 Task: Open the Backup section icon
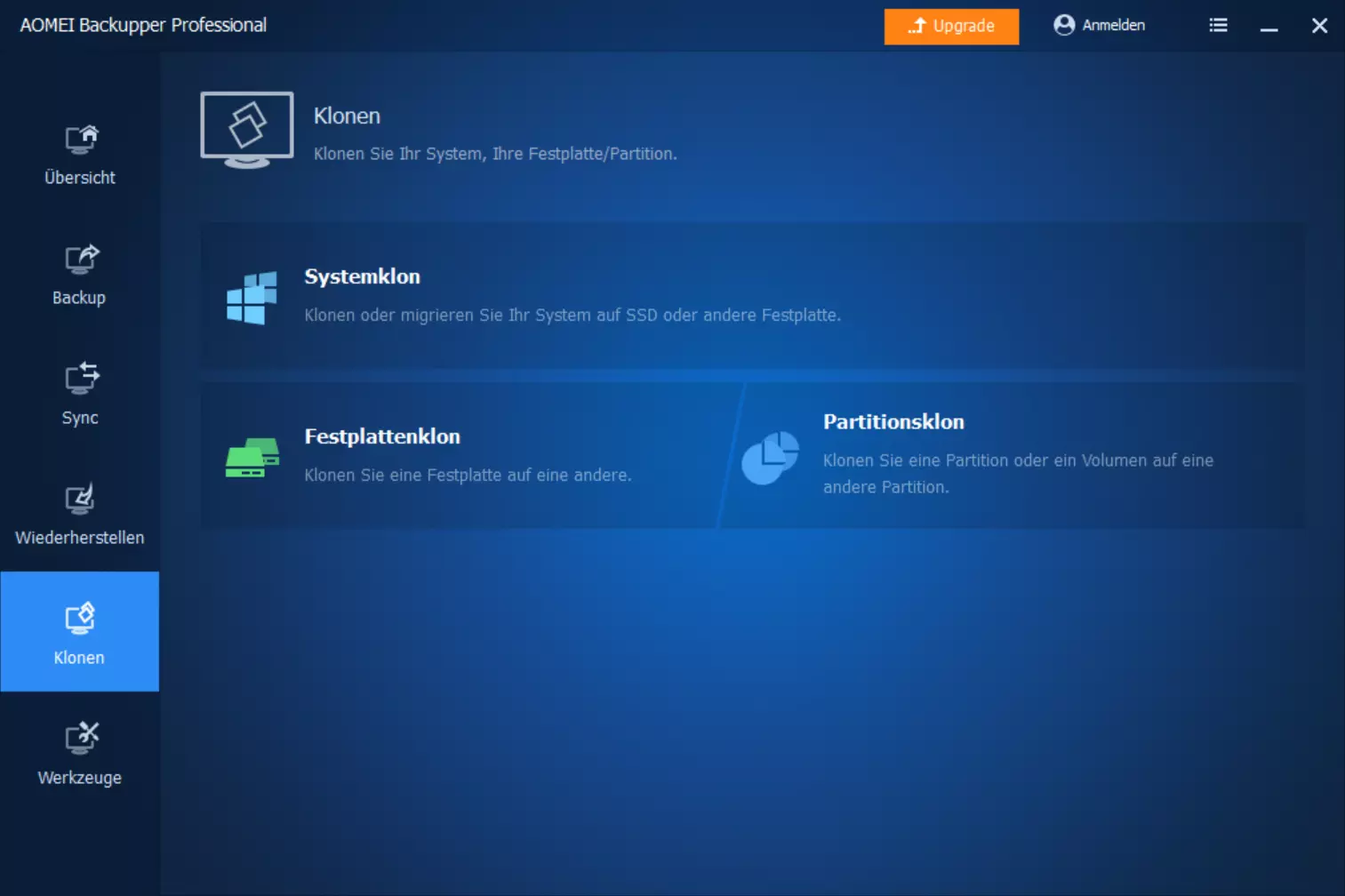coord(81,260)
